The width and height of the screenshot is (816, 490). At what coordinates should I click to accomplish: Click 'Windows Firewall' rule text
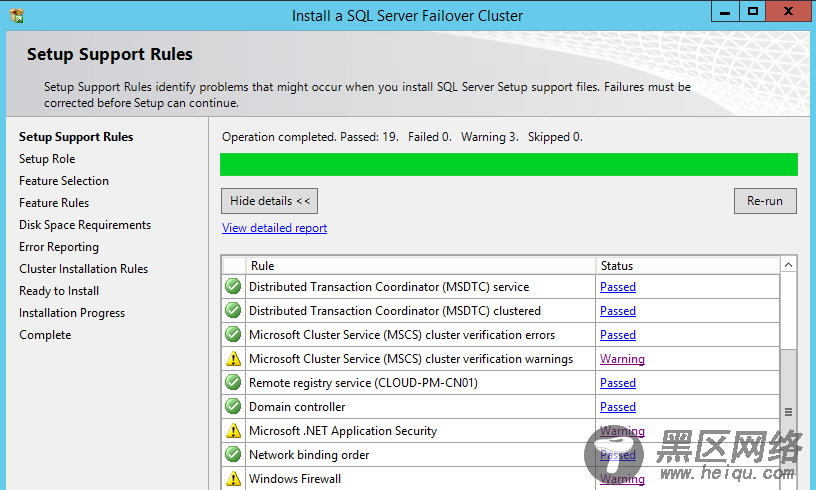click(x=295, y=479)
